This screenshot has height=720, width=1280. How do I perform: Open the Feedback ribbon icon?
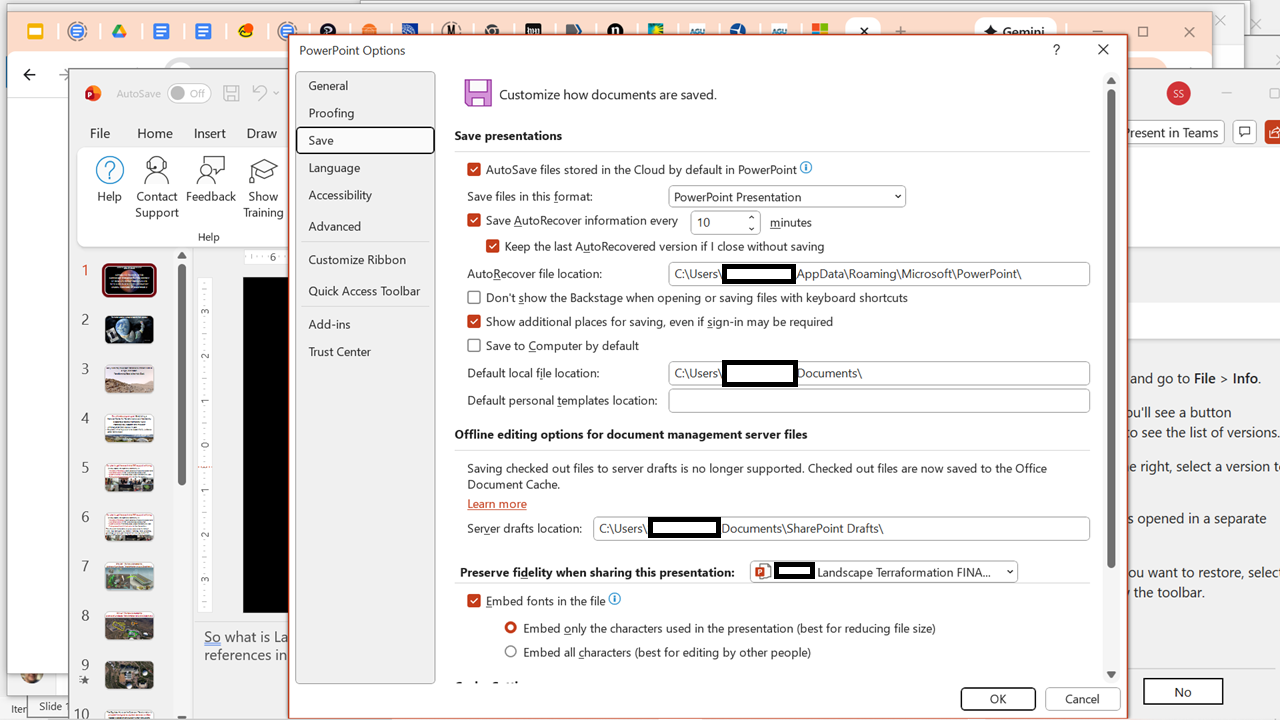[211, 170]
